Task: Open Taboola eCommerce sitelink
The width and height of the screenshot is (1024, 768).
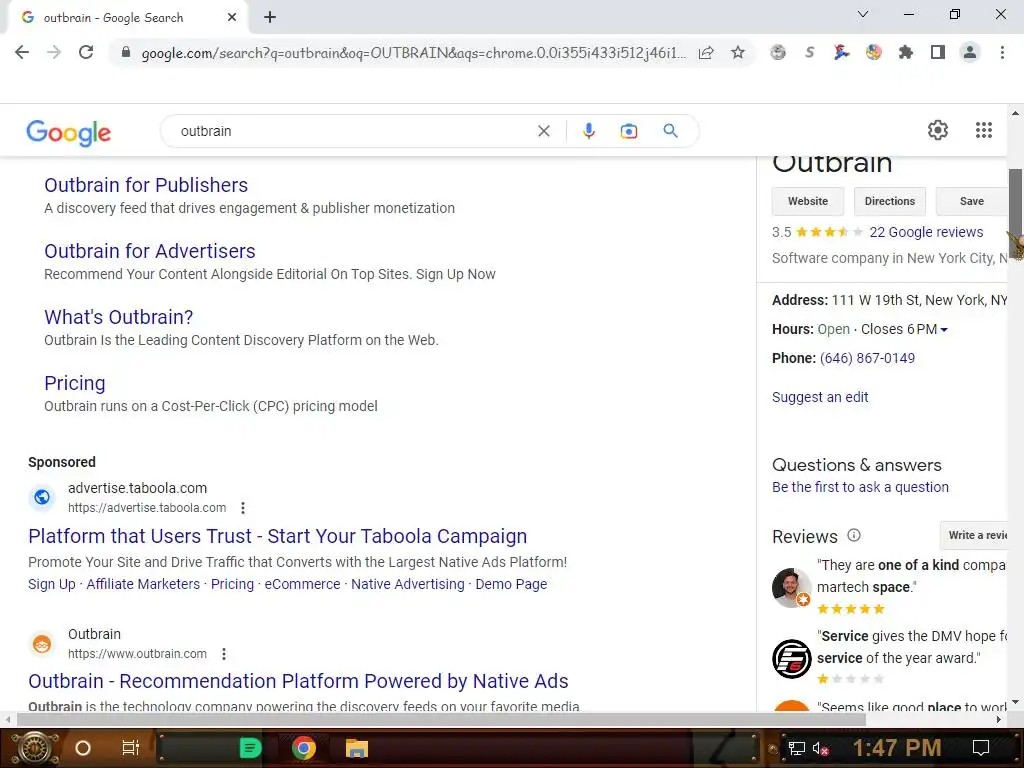Action: click(302, 584)
